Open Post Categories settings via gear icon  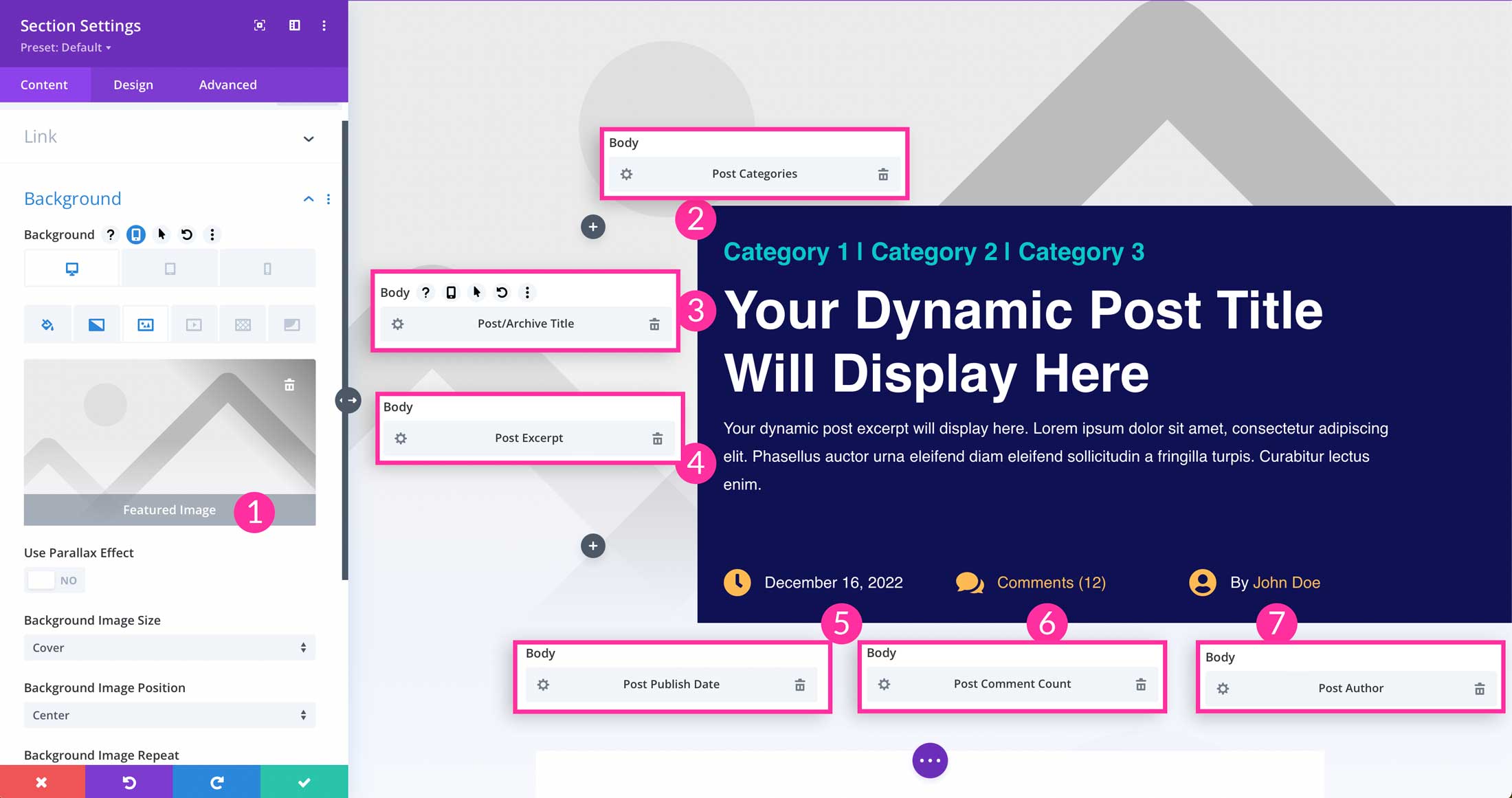[626, 174]
